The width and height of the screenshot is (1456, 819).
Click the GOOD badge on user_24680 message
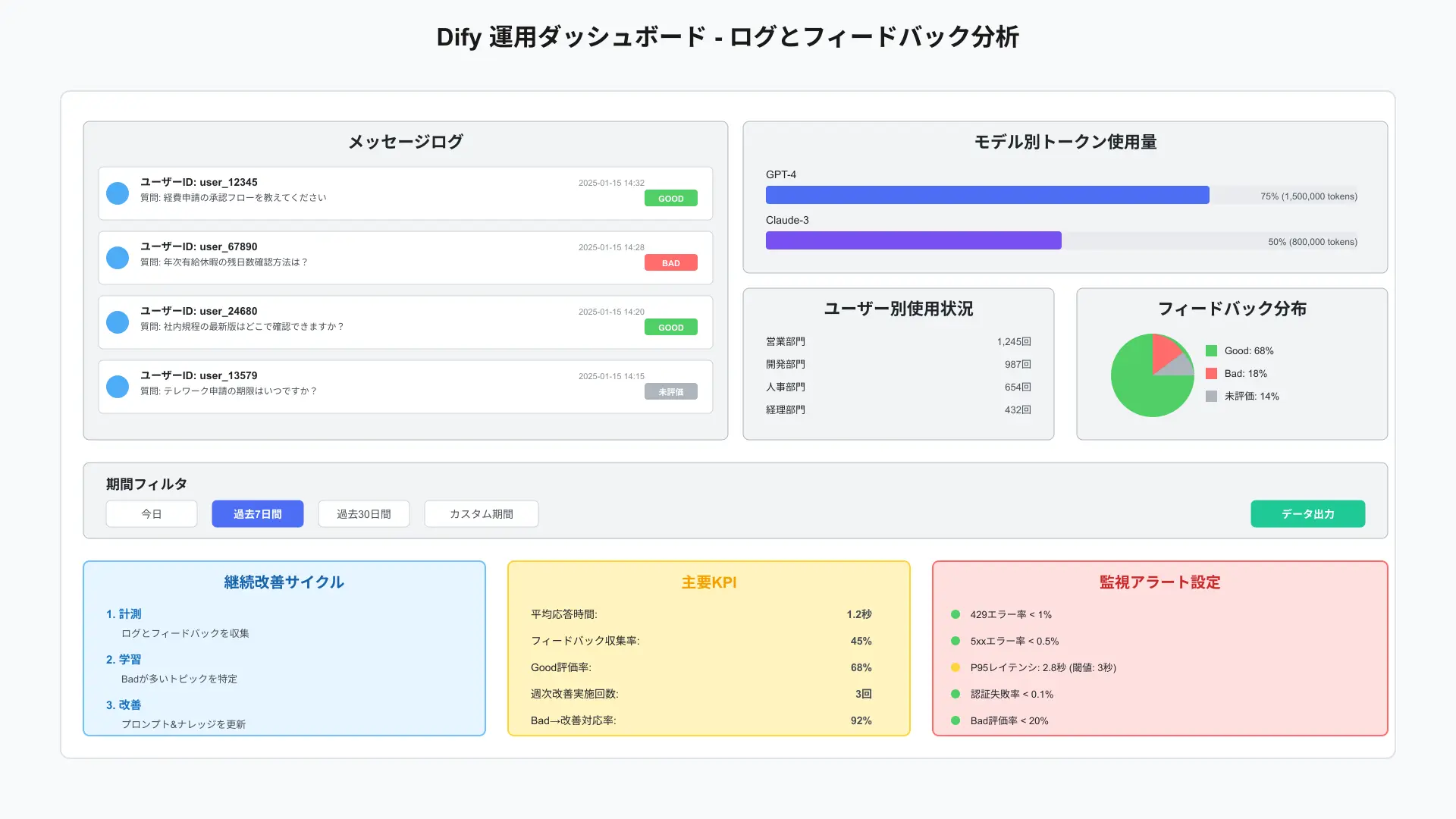click(x=671, y=328)
